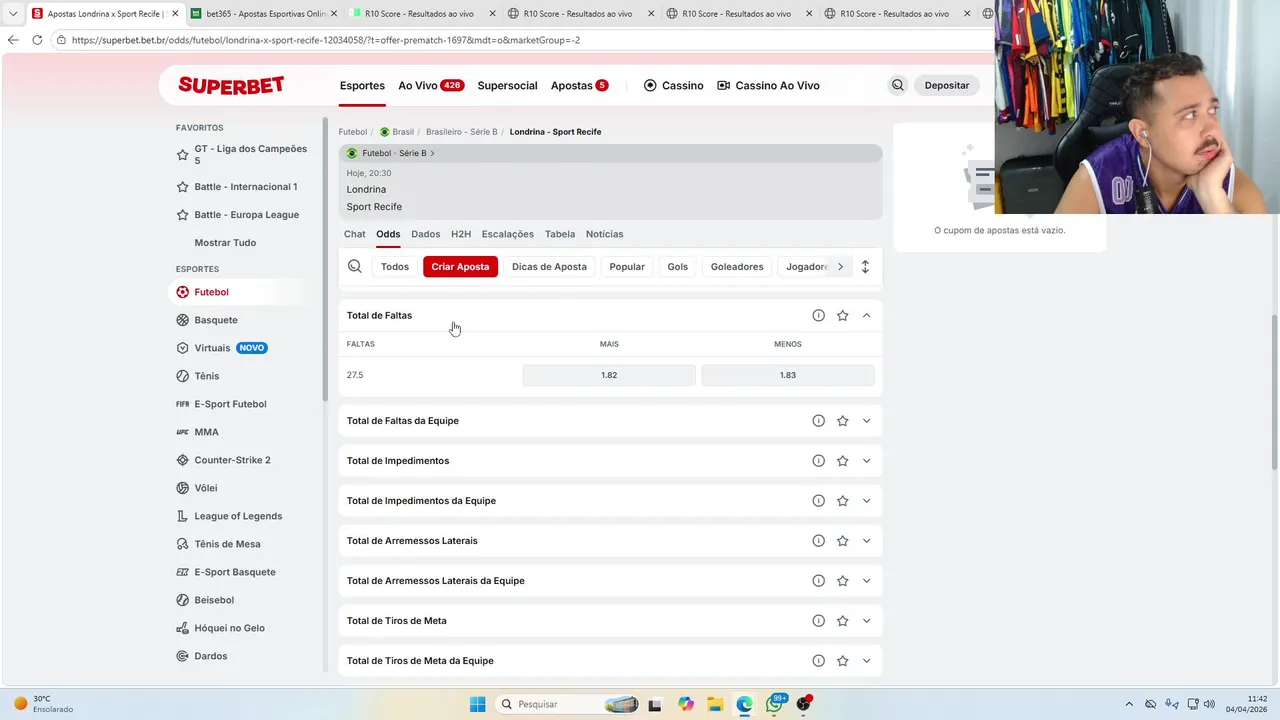The height and width of the screenshot is (720, 1280).
Task: Click the Criar Aposta filter button
Action: click(460, 267)
